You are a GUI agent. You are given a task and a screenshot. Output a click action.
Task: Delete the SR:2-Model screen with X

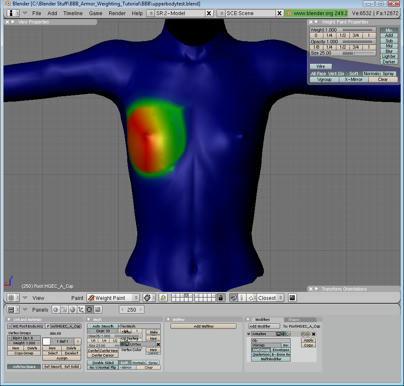tap(209, 13)
